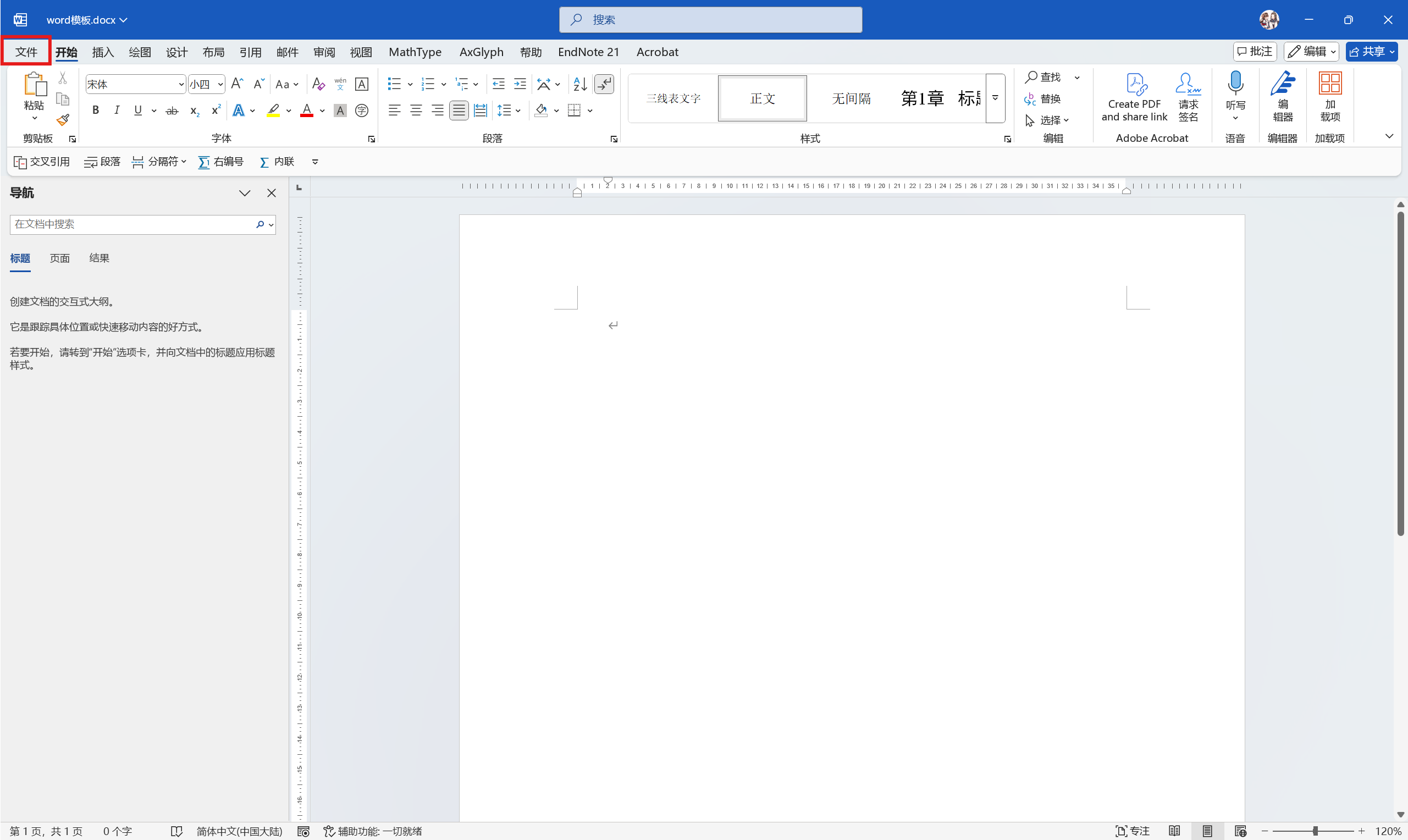The image size is (1408, 840).
Task: Click the Cut scissors icon
Action: [63, 78]
